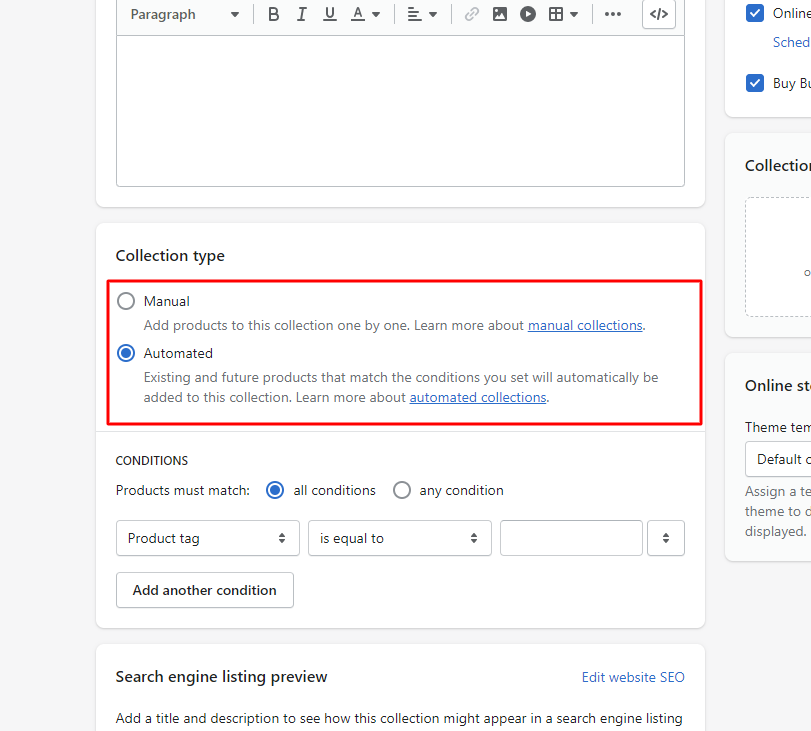The width and height of the screenshot is (811, 731).
Task: Open the Edit website SEO link
Action: (x=633, y=677)
